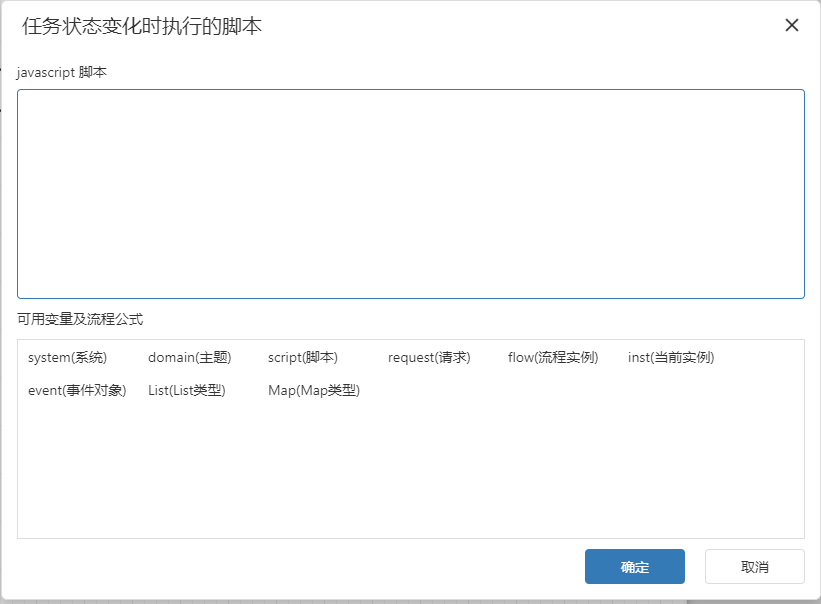Click blank footer area left of 确定
821x604 pixels.
[300, 567]
